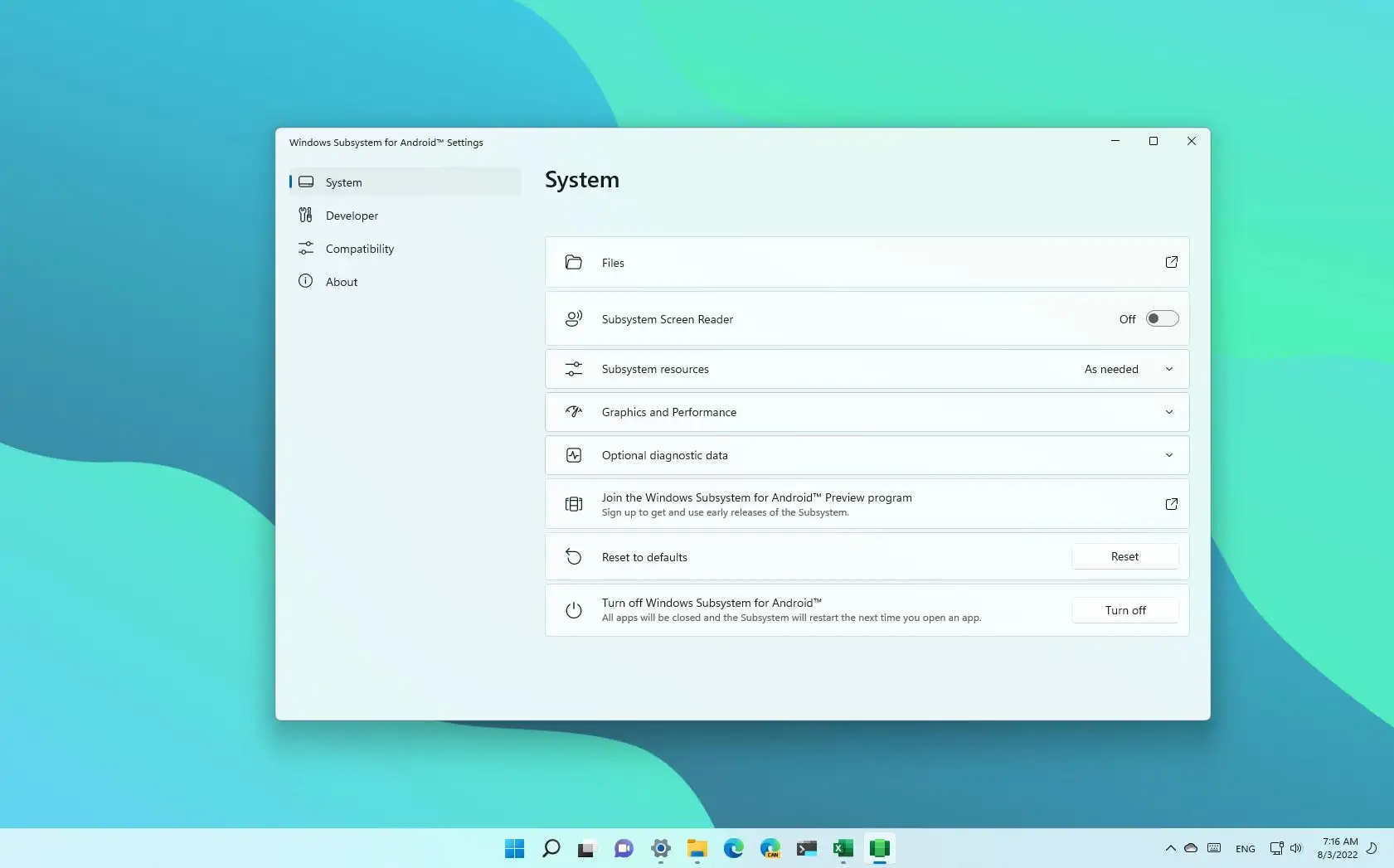Click the Optional diagnostic data icon
This screenshot has height=868, width=1394.
tap(573, 455)
